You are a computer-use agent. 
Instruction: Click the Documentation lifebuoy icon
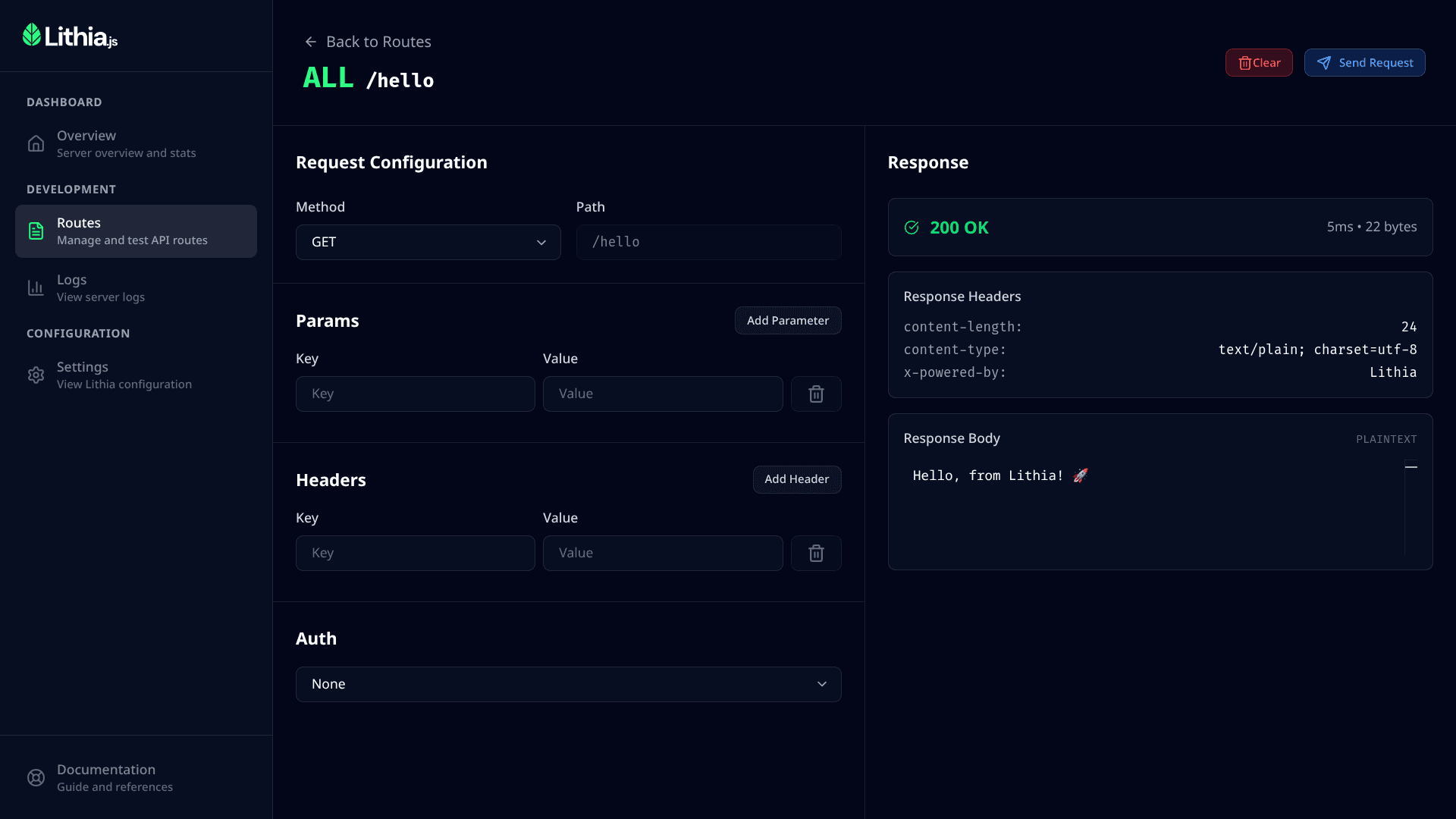[36, 777]
